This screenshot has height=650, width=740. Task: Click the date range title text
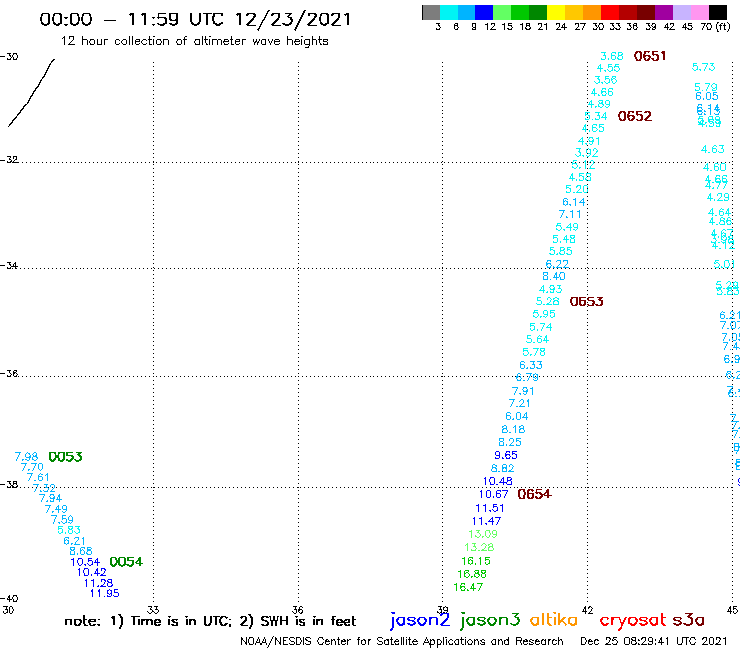click(195, 19)
